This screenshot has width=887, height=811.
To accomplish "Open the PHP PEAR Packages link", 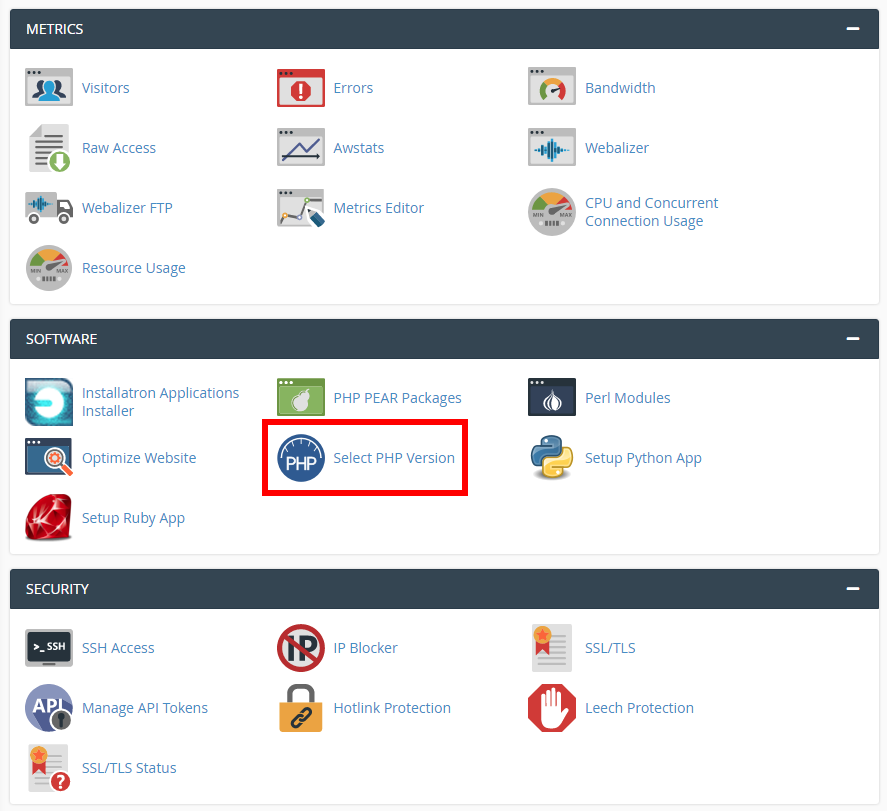I will [x=397, y=398].
